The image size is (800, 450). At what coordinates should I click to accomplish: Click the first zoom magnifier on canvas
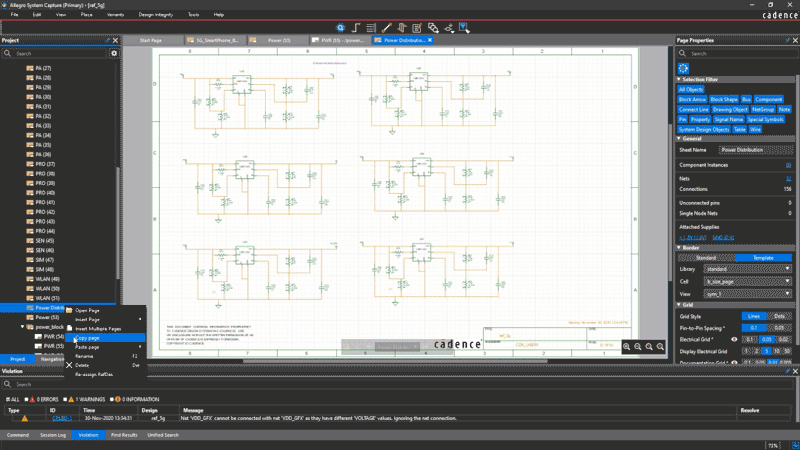pos(627,346)
